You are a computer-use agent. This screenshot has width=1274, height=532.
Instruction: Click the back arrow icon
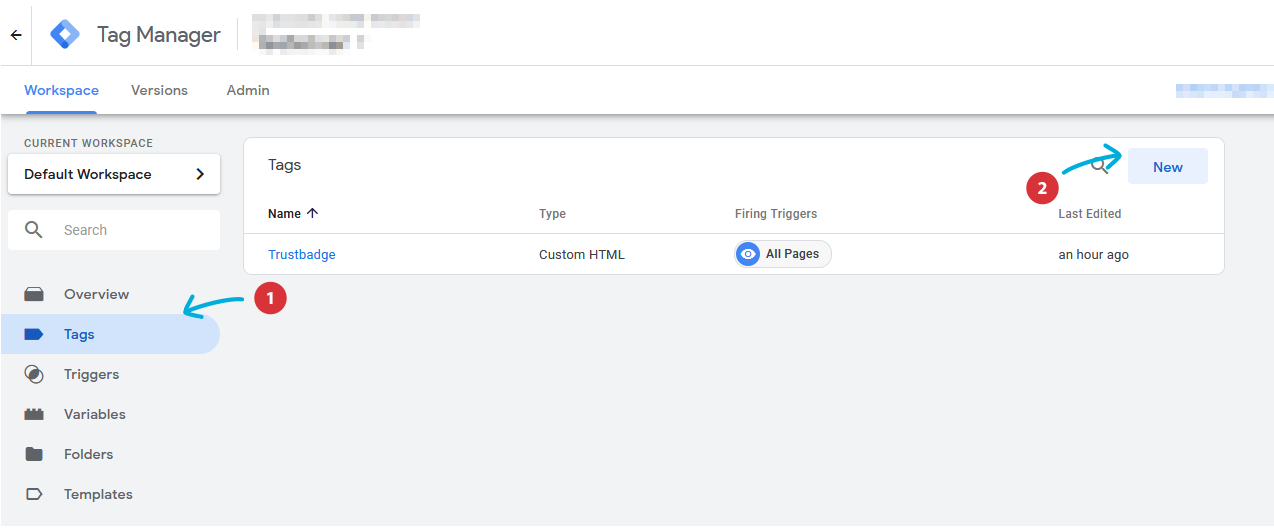tap(16, 35)
